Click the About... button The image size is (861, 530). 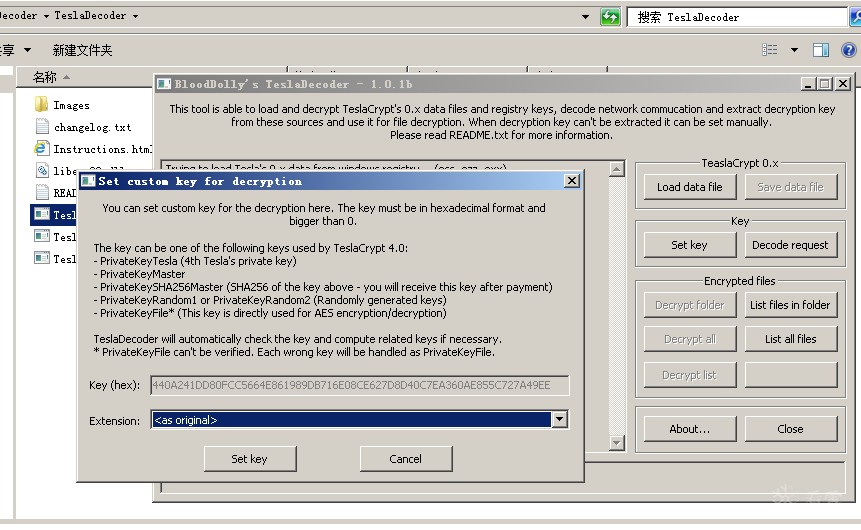(690, 429)
